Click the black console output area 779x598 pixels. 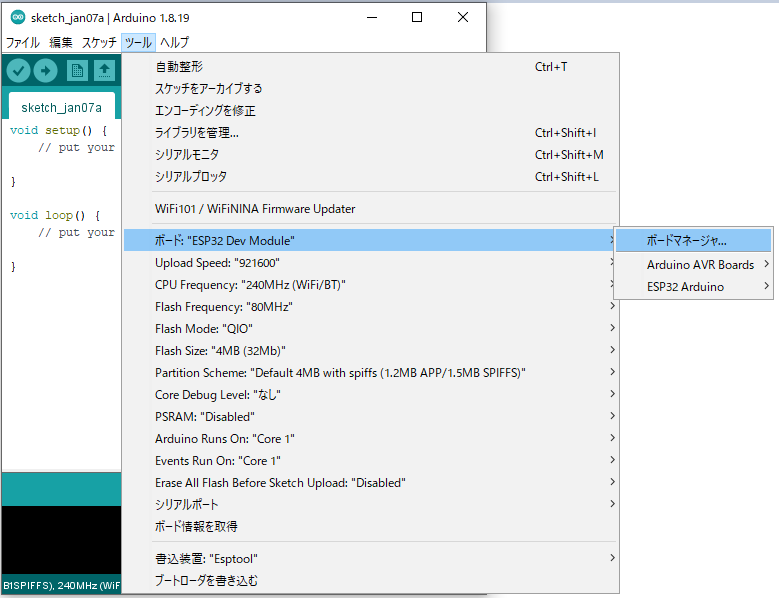point(62,540)
